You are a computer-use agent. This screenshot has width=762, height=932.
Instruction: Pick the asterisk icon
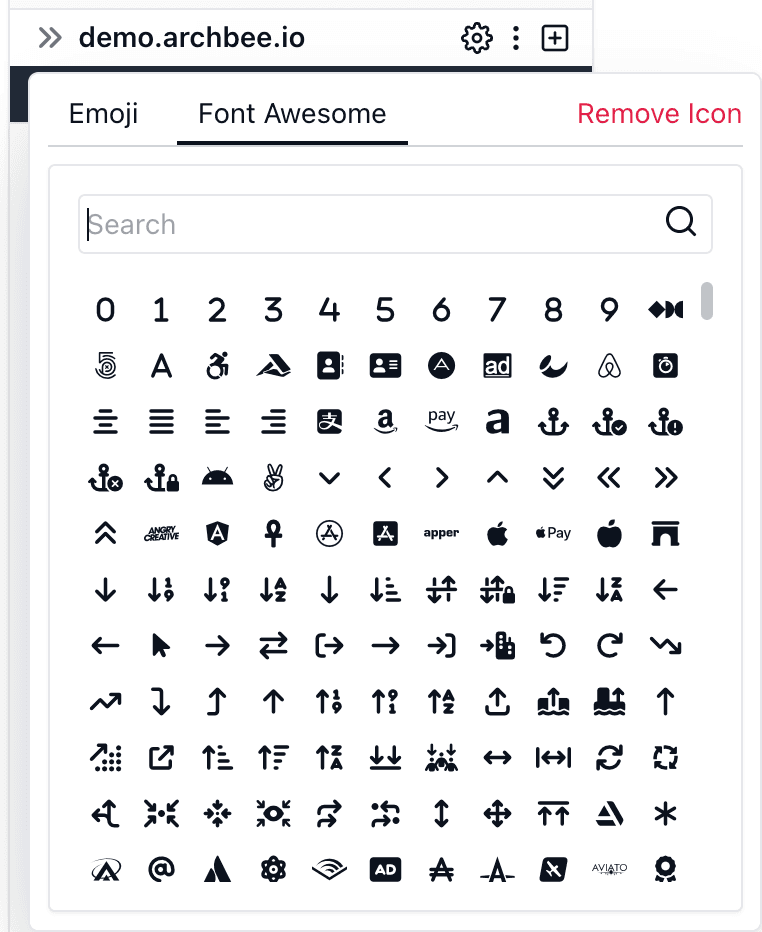point(665,813)
